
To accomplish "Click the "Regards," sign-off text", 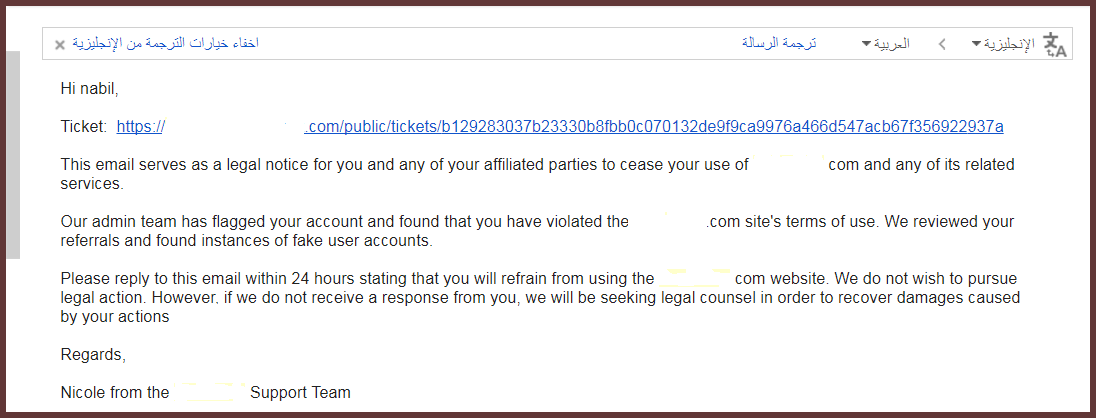I will click(x=93, y=355).
